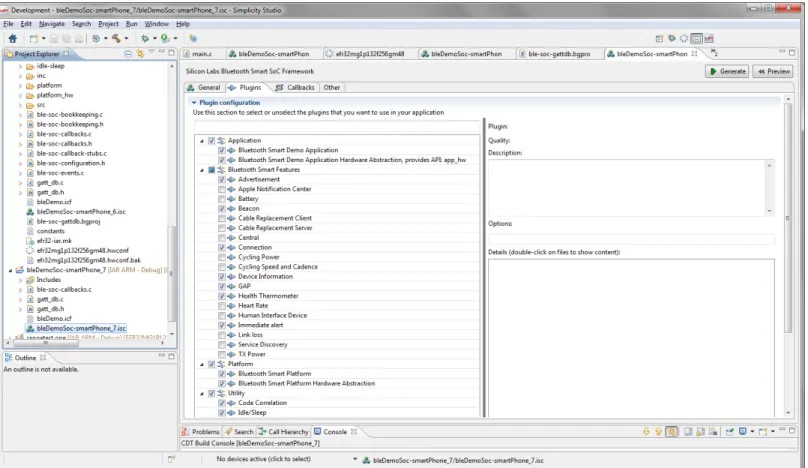Select gatt_db.c under bleDemoSoc-smartPhone_7
This screenshot has width=808, height=468.
(x=50, y=299)
